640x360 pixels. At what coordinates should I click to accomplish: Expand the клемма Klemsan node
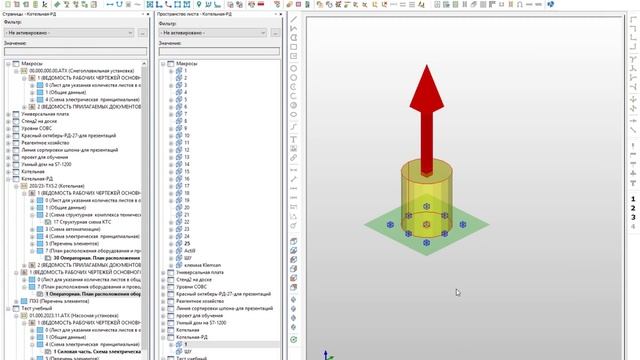tap(171, 265)
